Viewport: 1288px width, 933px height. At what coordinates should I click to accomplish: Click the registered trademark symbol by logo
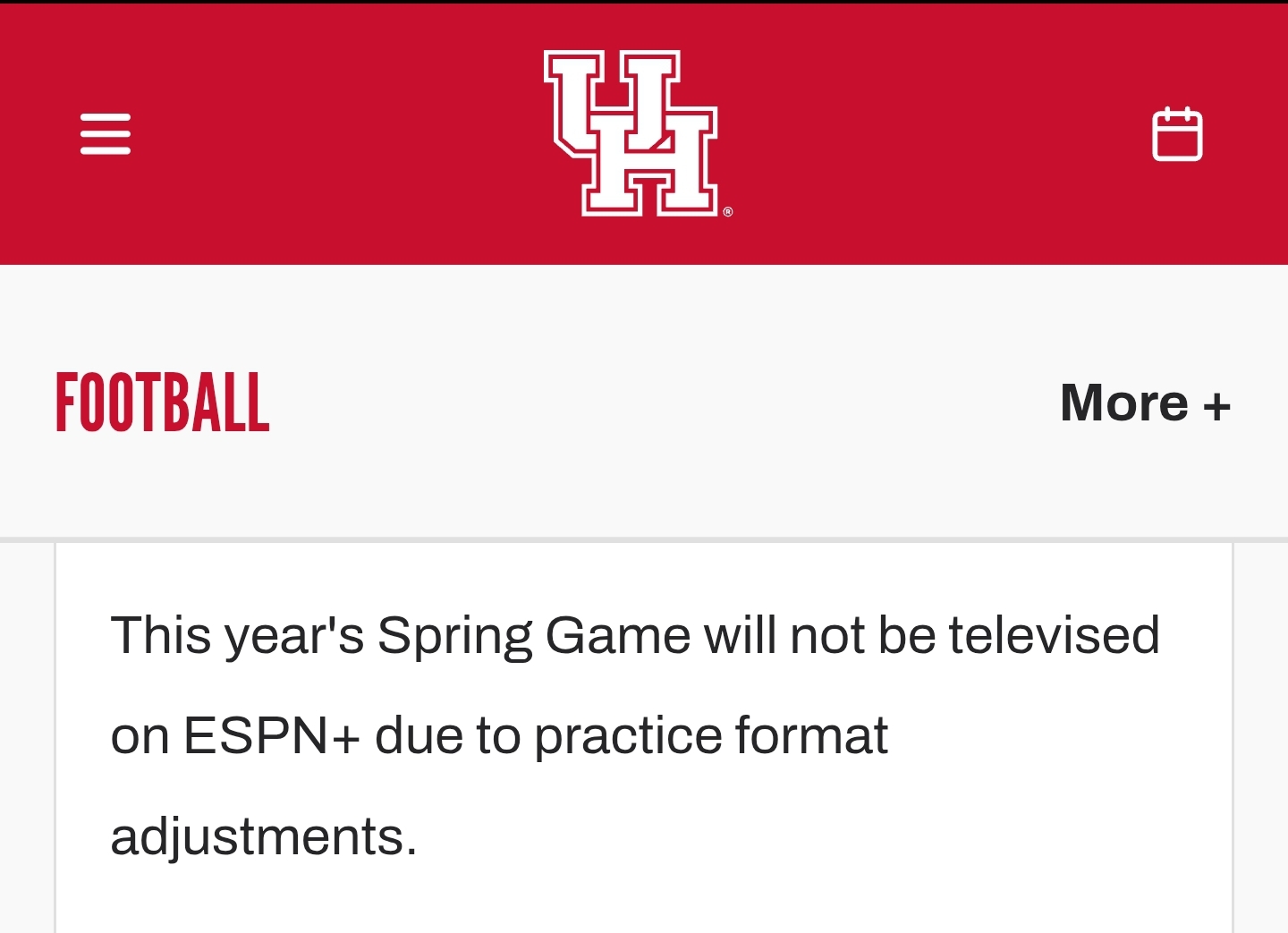[728, 212]
